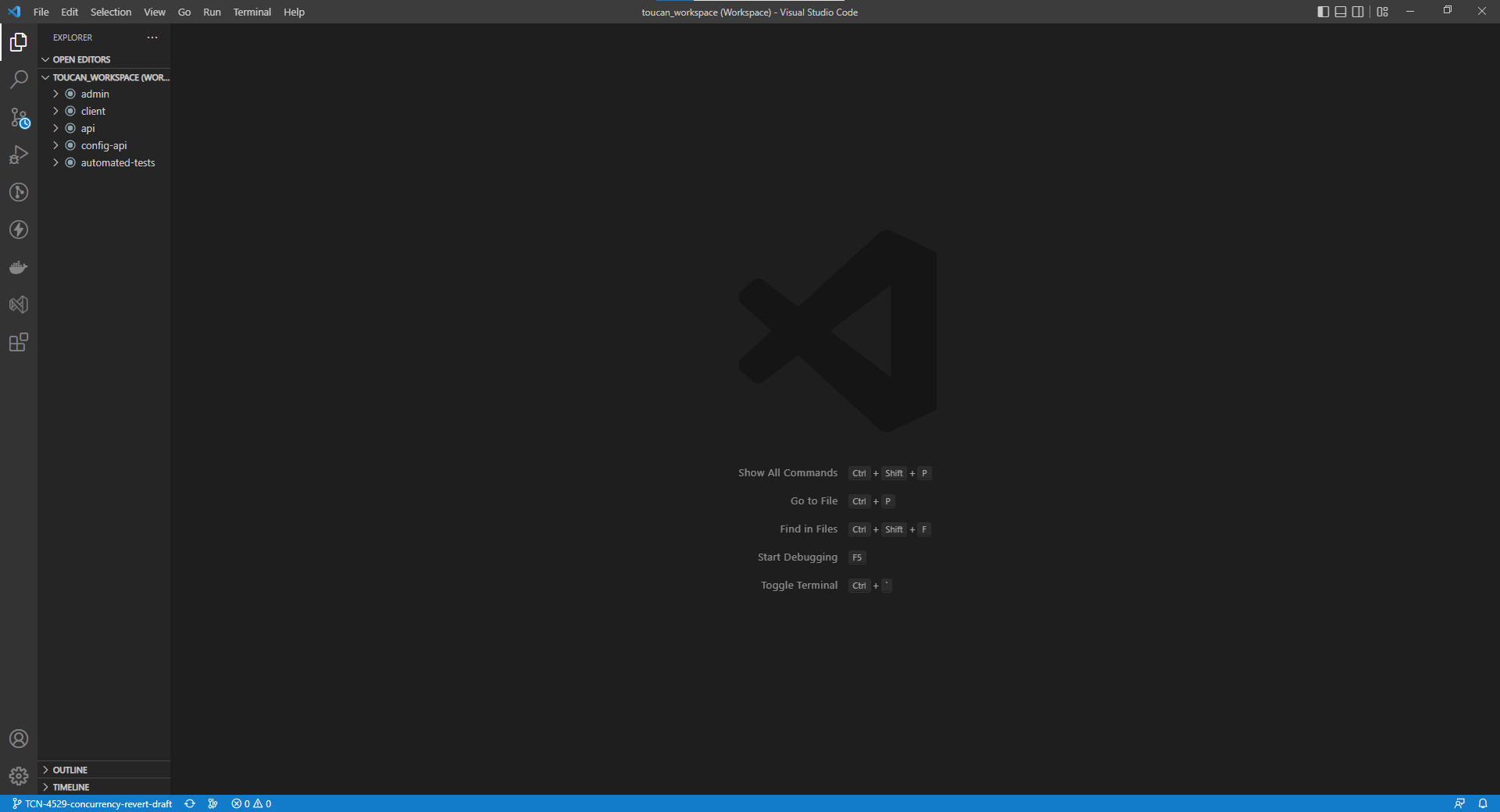Expand the config-api folder
Viewport: 1500px width, 812px height.
104,145
